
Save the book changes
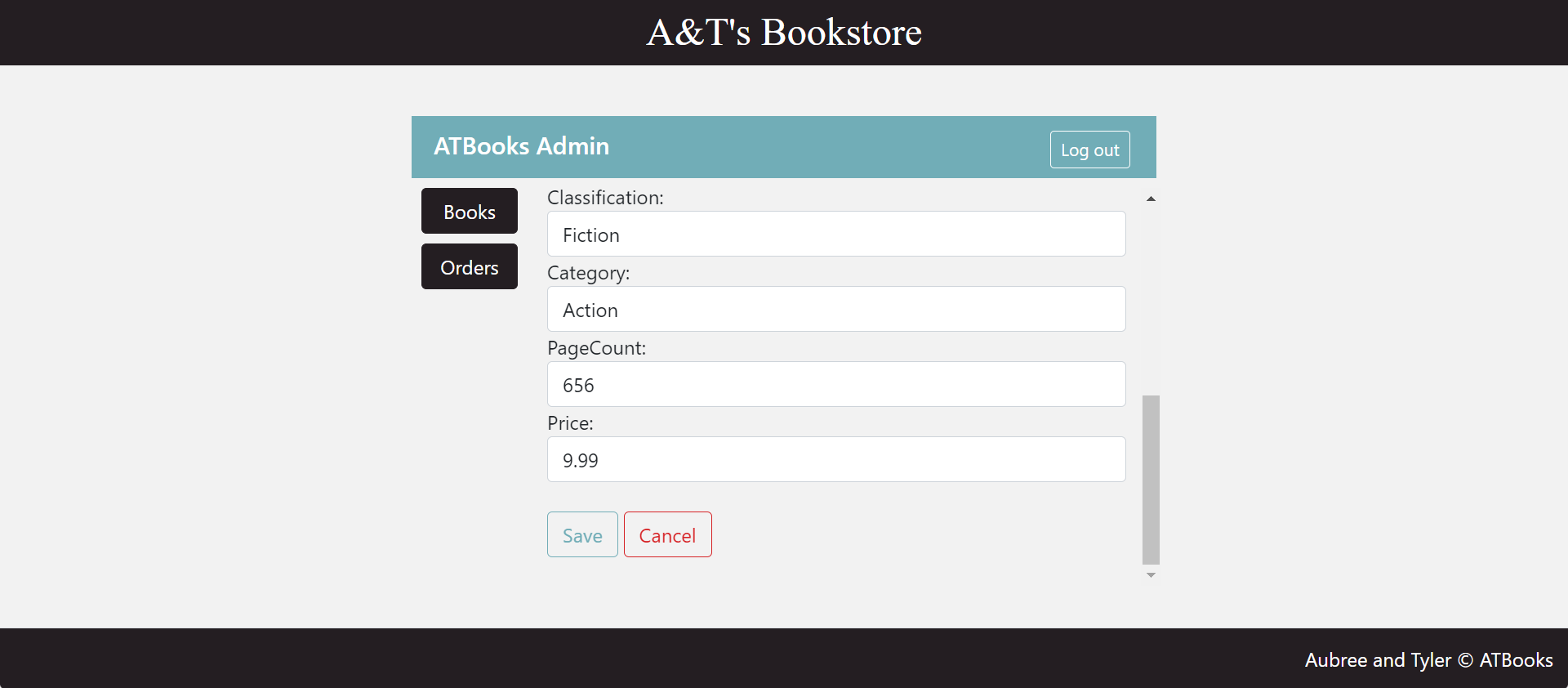click(582, 534)
